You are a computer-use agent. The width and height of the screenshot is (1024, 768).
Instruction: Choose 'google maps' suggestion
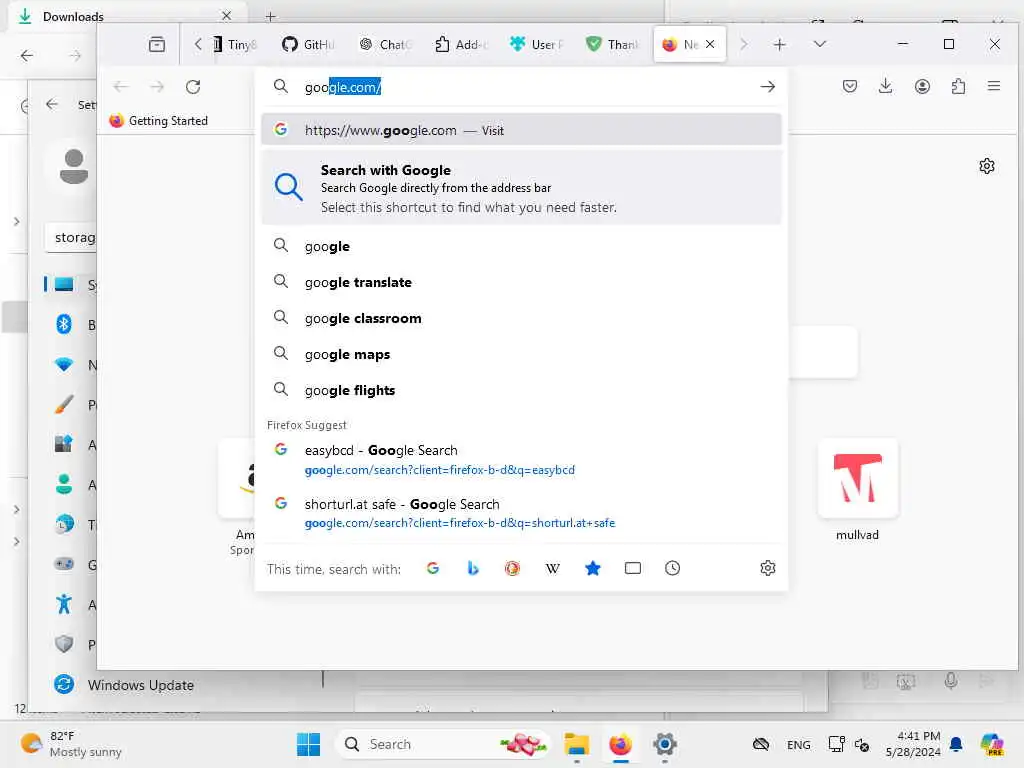click(521, 354)
